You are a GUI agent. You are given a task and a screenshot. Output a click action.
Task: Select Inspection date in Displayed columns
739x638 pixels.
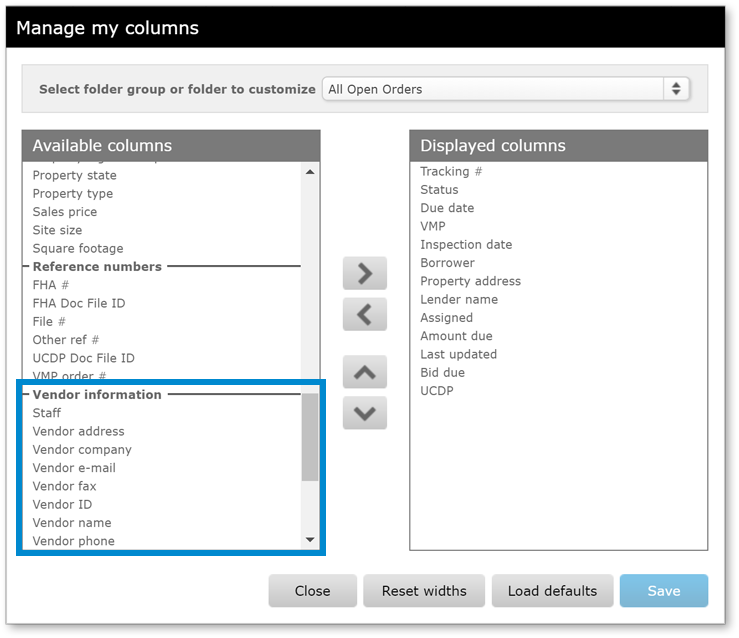466,245
